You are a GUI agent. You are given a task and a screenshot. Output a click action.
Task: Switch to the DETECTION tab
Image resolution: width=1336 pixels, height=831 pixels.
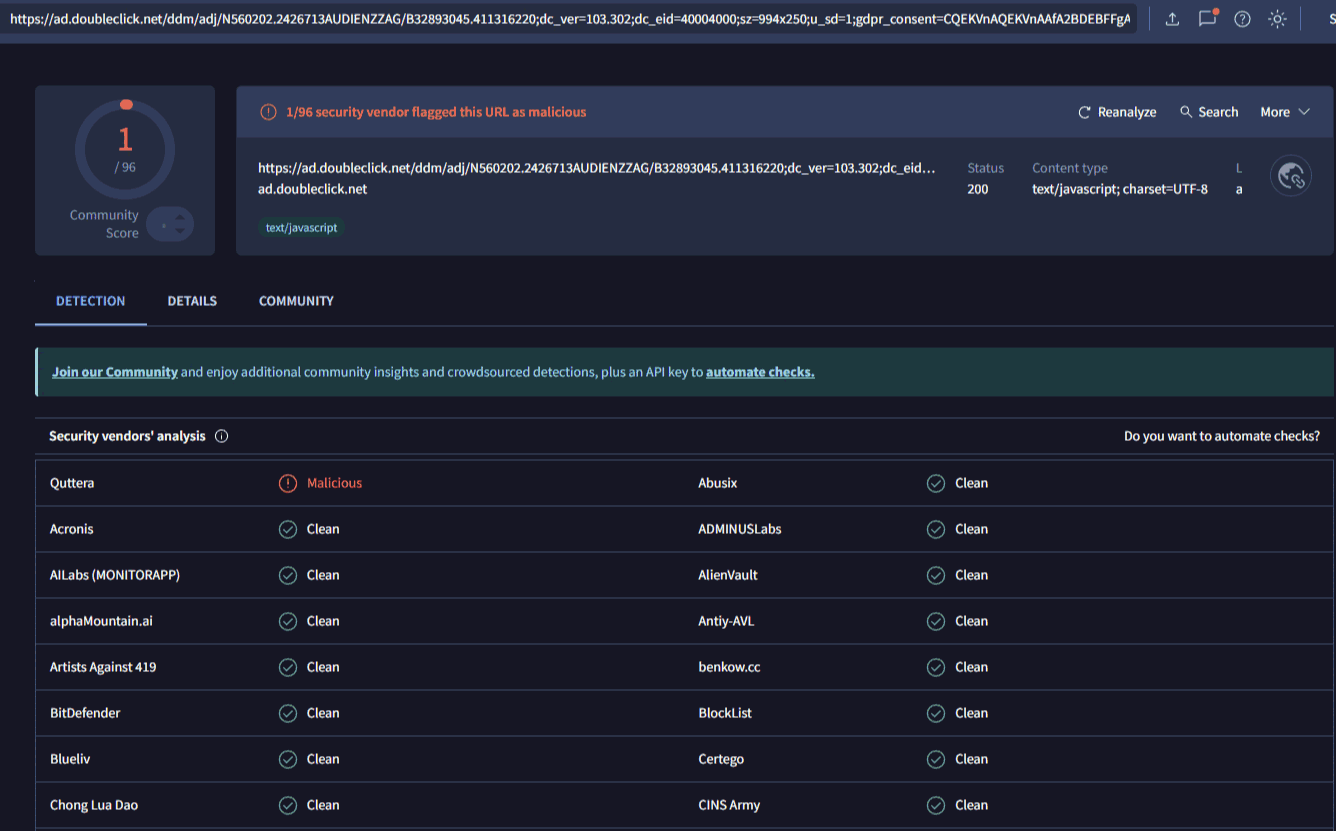point(91,301)
